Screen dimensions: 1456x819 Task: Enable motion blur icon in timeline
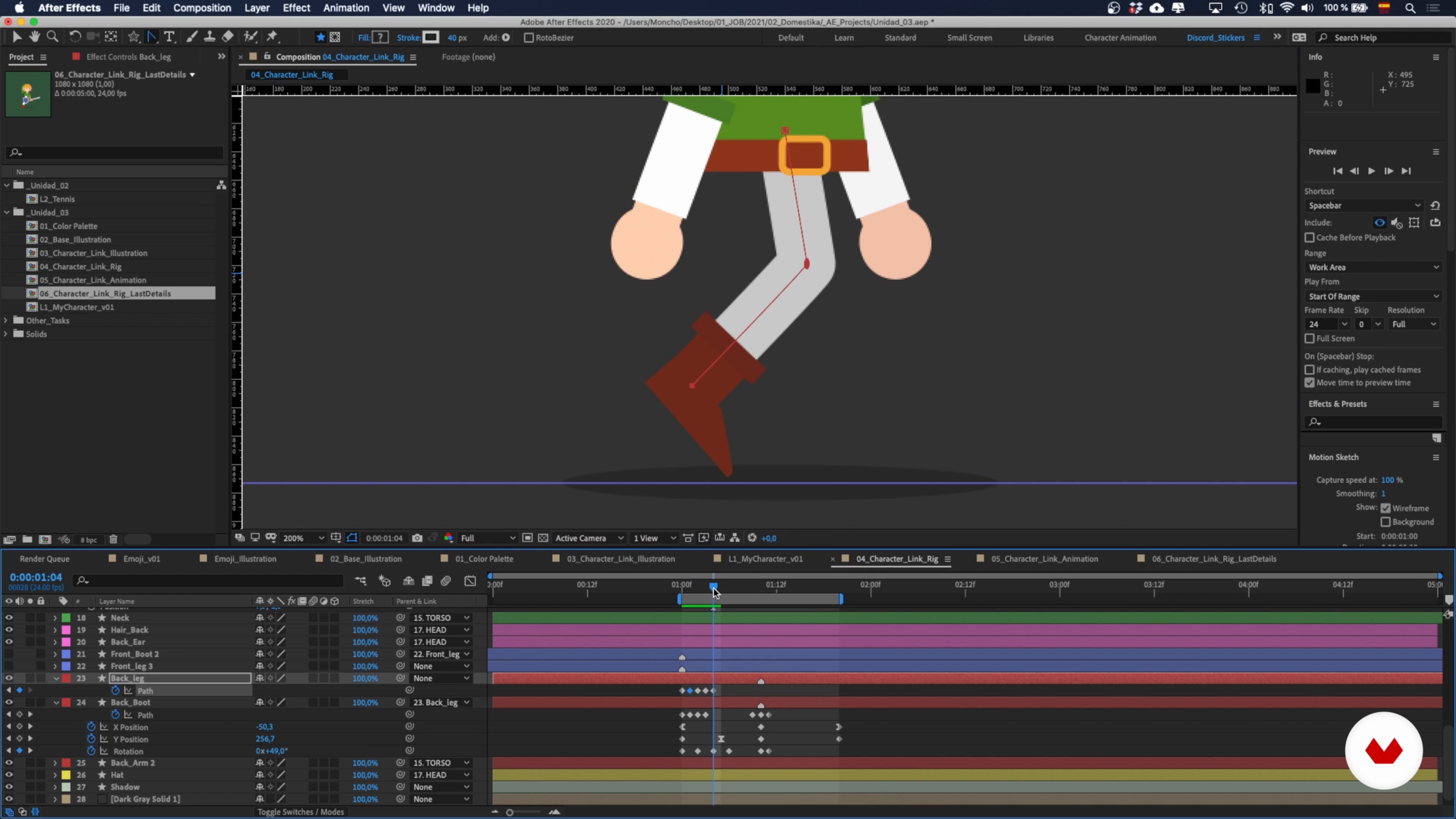446,581
